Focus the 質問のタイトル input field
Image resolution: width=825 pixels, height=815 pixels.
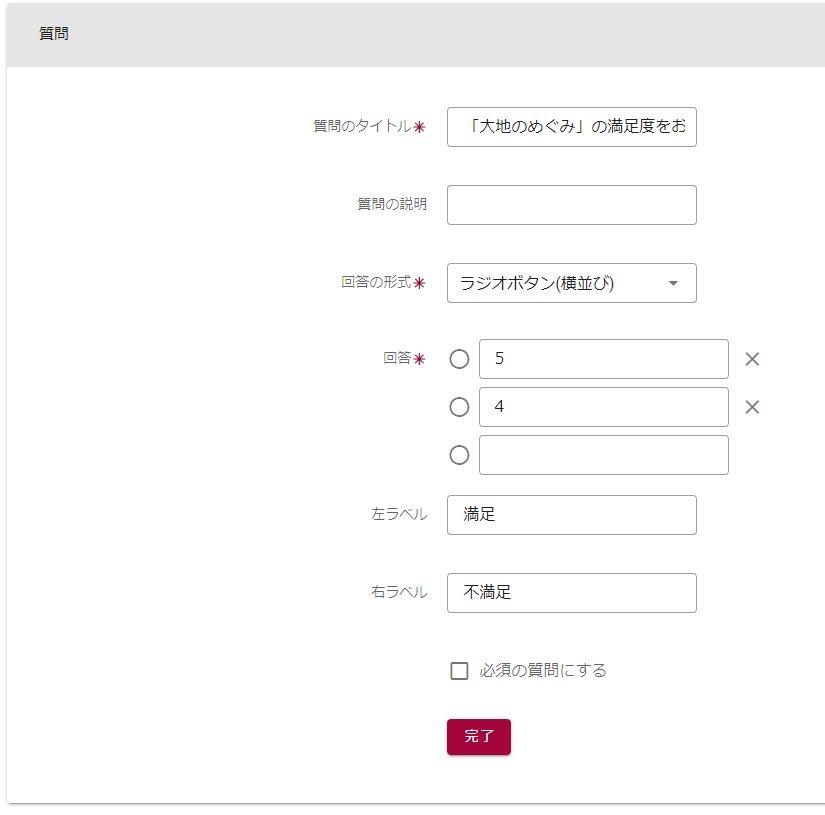click(x=571, y=127)
